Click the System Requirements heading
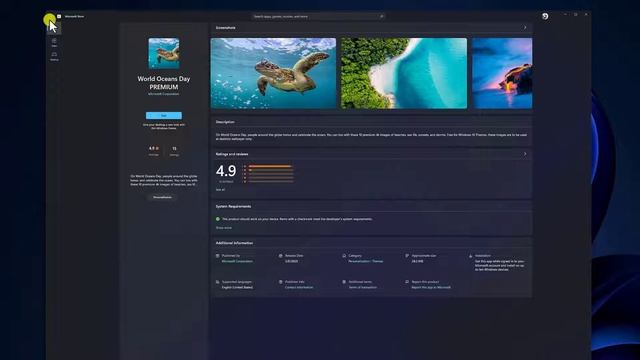This screenshot has height=360, width=640. click(x=233, y=207)
